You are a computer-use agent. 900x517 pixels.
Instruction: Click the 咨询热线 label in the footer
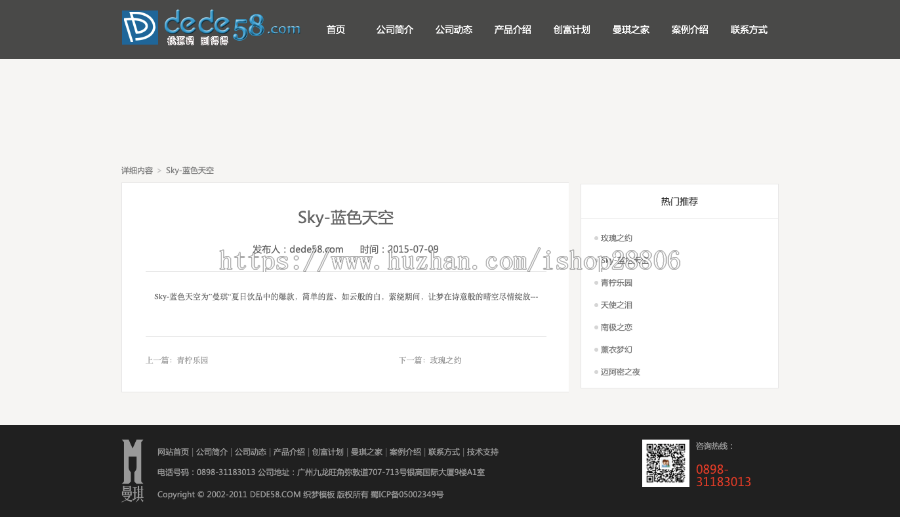coord(714,446)
